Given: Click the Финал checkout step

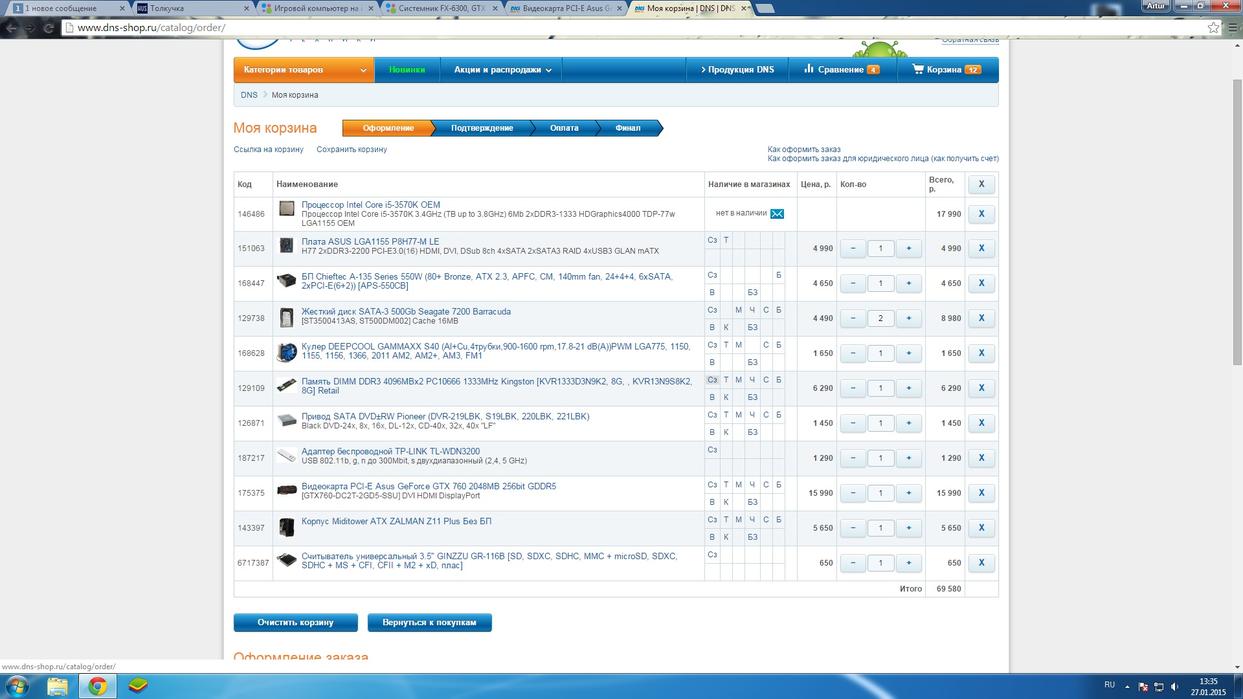Looking at the screenshot, I should (628, 128).
